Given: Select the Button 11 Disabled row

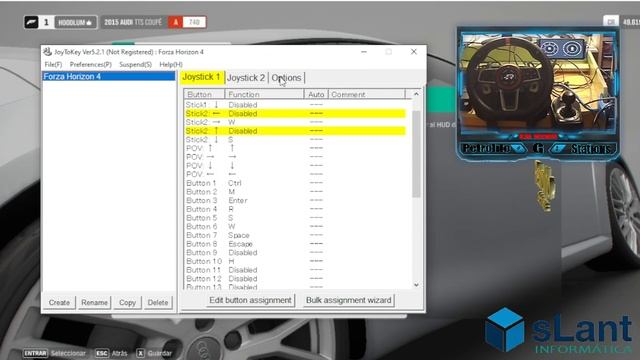Looking at the screenshot, I should pyautogui.click(x=295, y=270).
